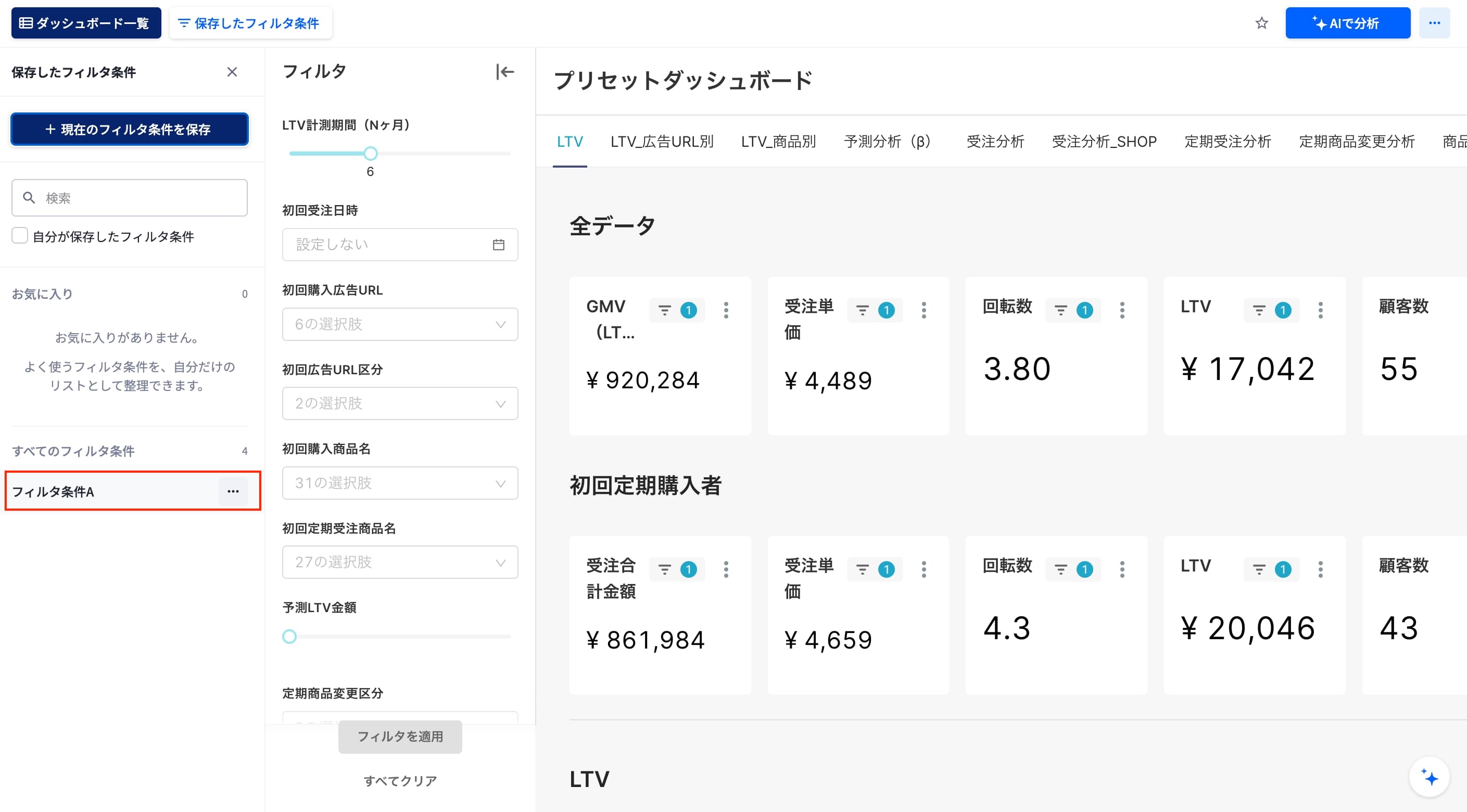The image size is (1467, 812).
Task: Click 現在のフィルタ条件を保存 button
Action: [129, 129]
